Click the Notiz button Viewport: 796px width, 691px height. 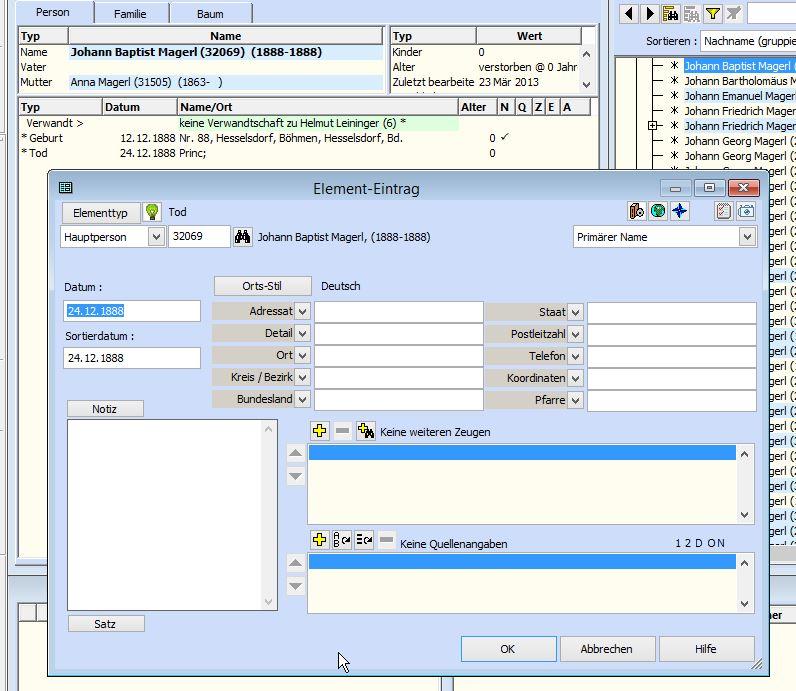click(105, 409)
